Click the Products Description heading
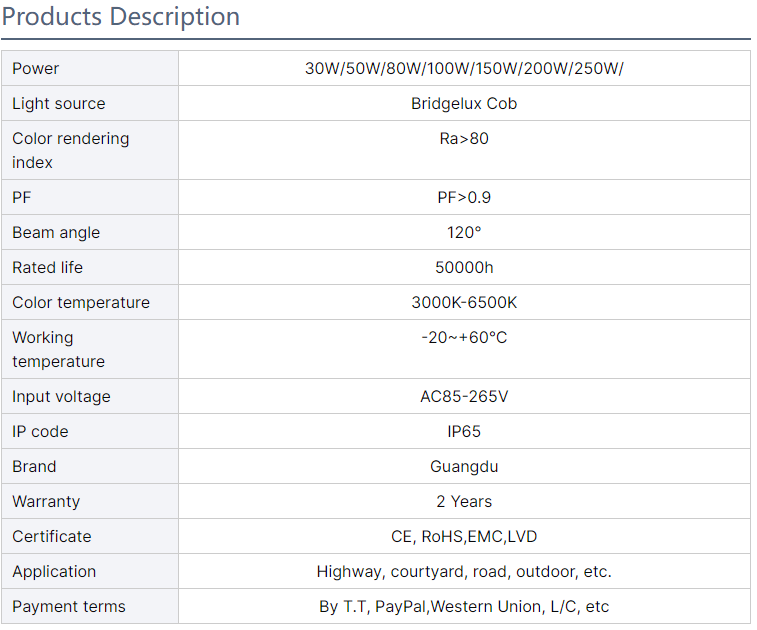Screen dimensions: 757x630 pos(121,17)
